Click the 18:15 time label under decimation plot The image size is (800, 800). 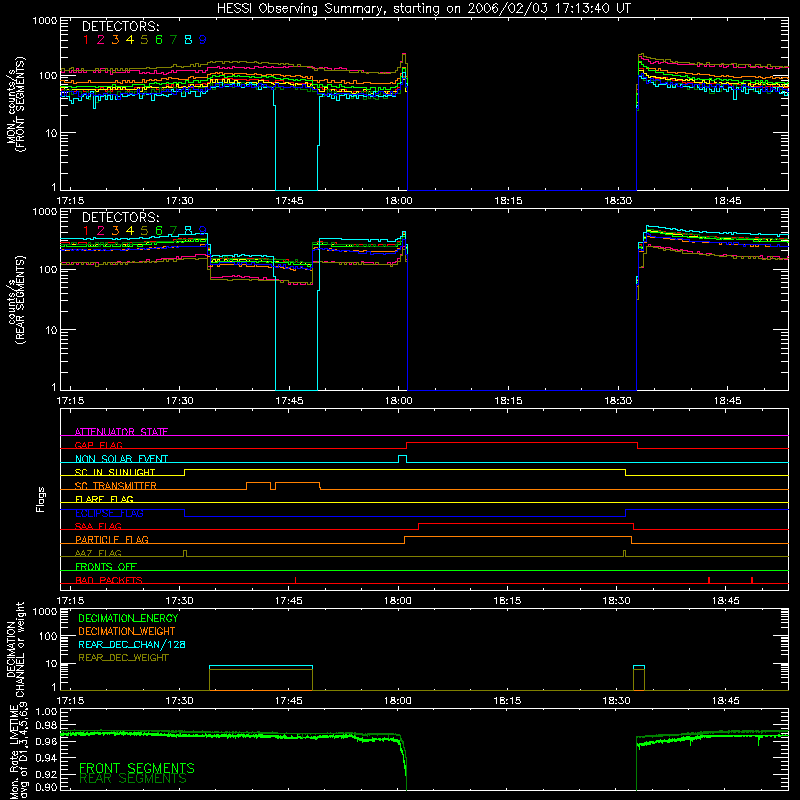[507, 701]
